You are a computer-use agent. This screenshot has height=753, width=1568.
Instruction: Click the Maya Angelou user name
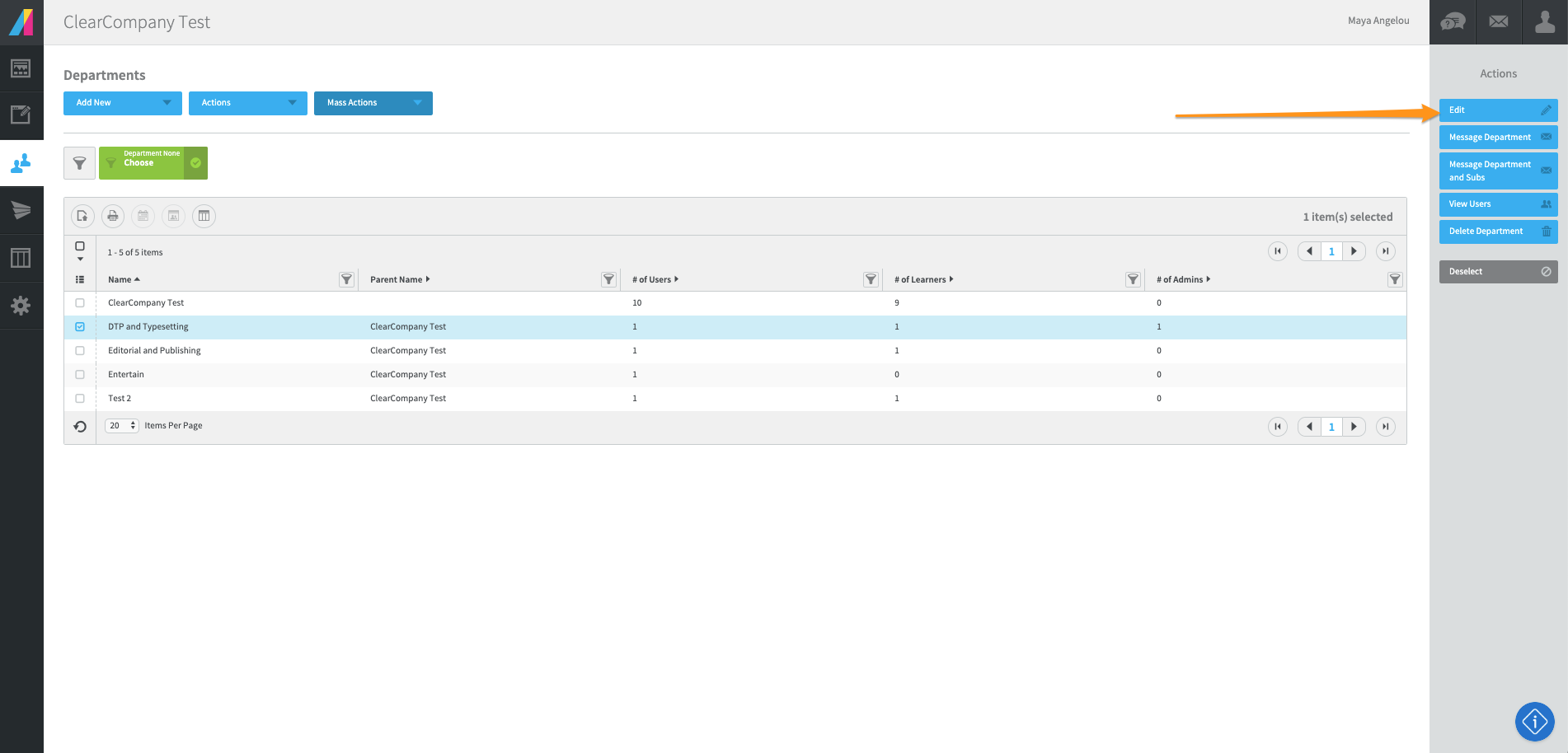tap(1378, 21)
